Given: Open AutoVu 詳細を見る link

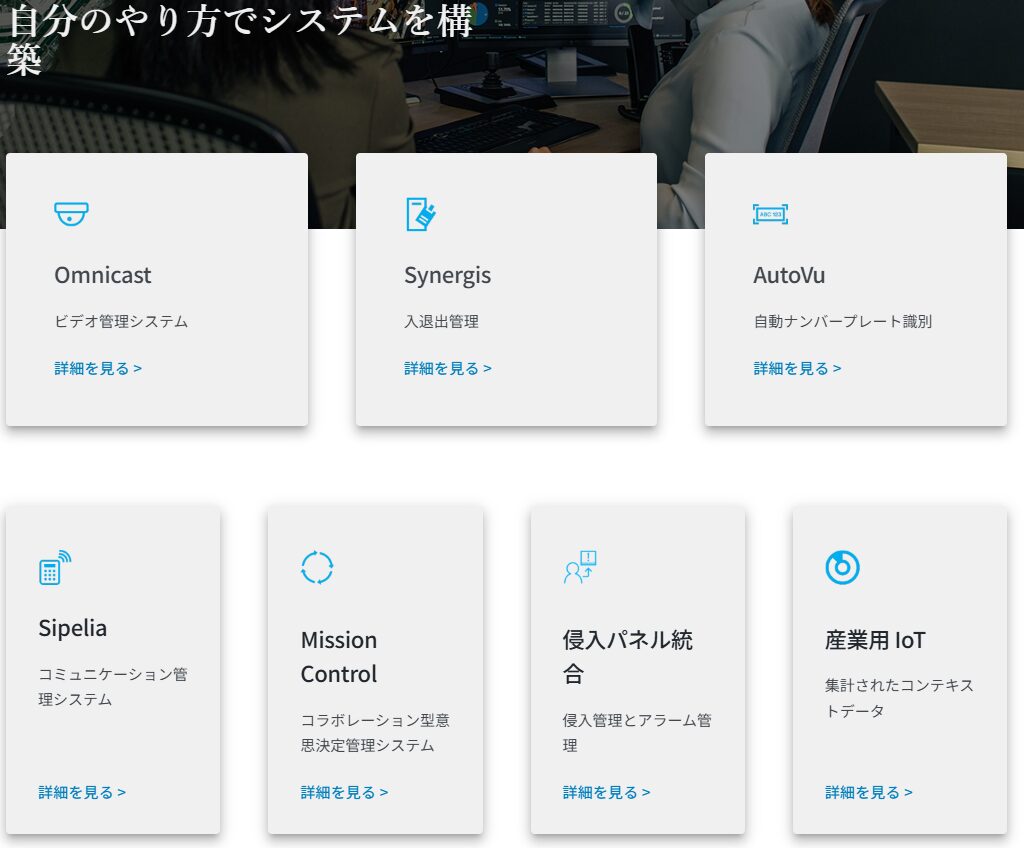Looking at the screenshot, I should coord(797,368).
